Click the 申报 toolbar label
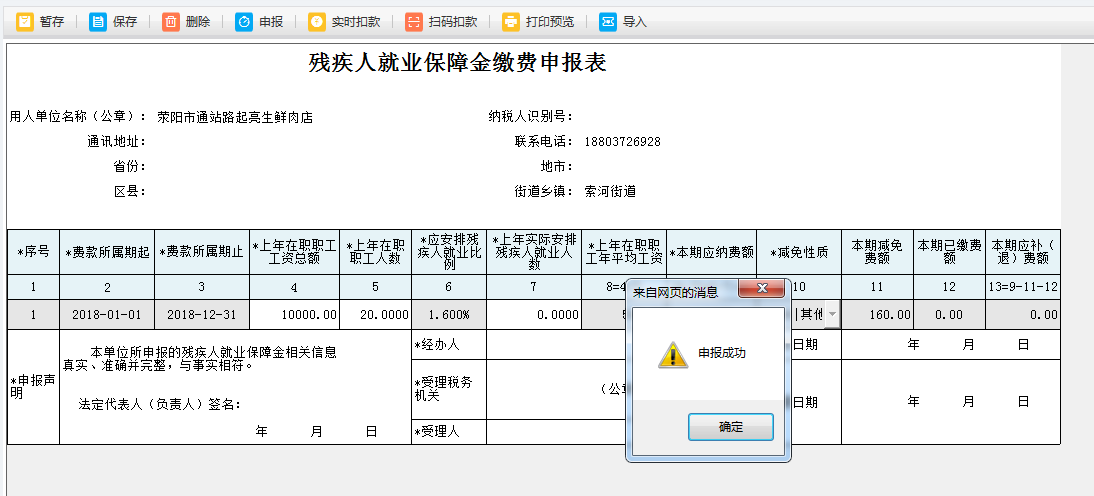This screenshot has height=496, width=1094. point(271,22)
